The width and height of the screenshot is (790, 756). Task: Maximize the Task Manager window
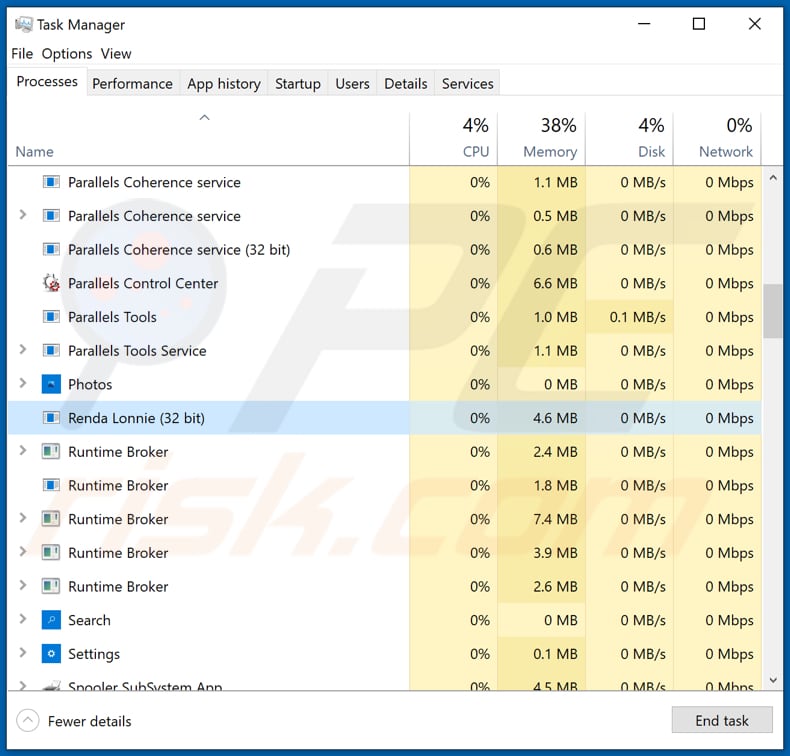[699, 24]
